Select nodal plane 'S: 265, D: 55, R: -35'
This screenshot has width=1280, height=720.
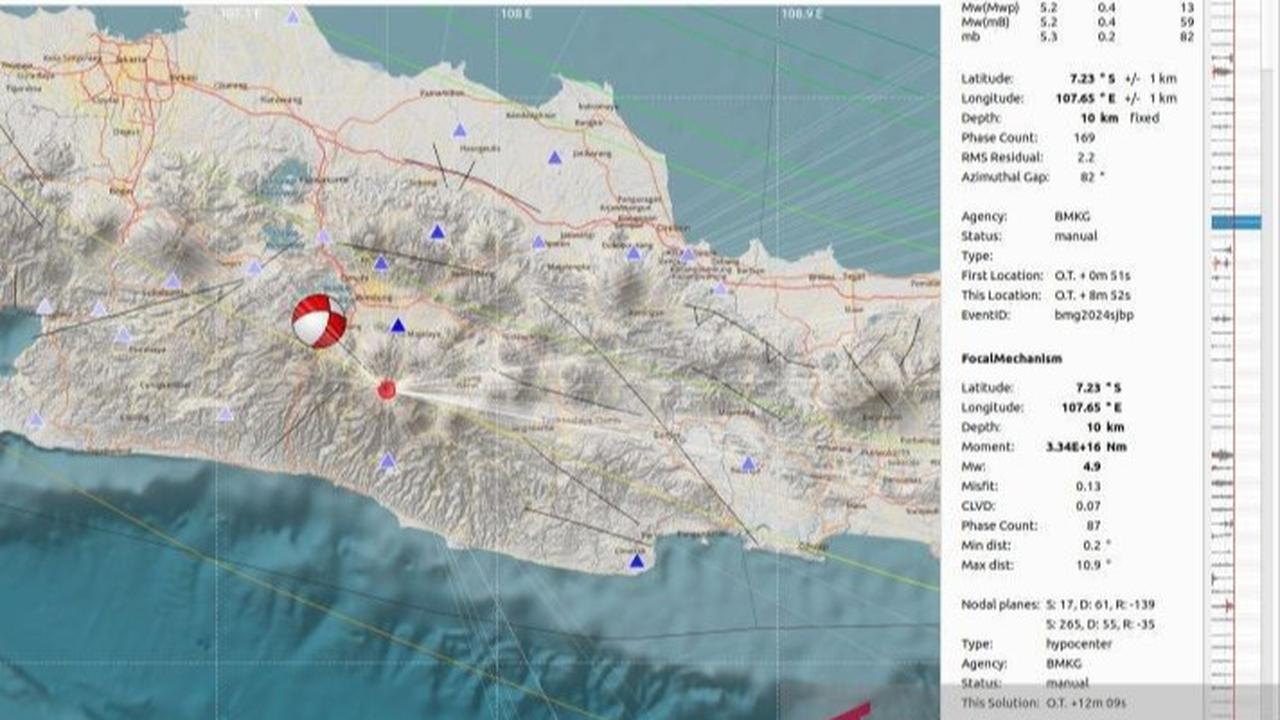click(x=1101, y=625)
